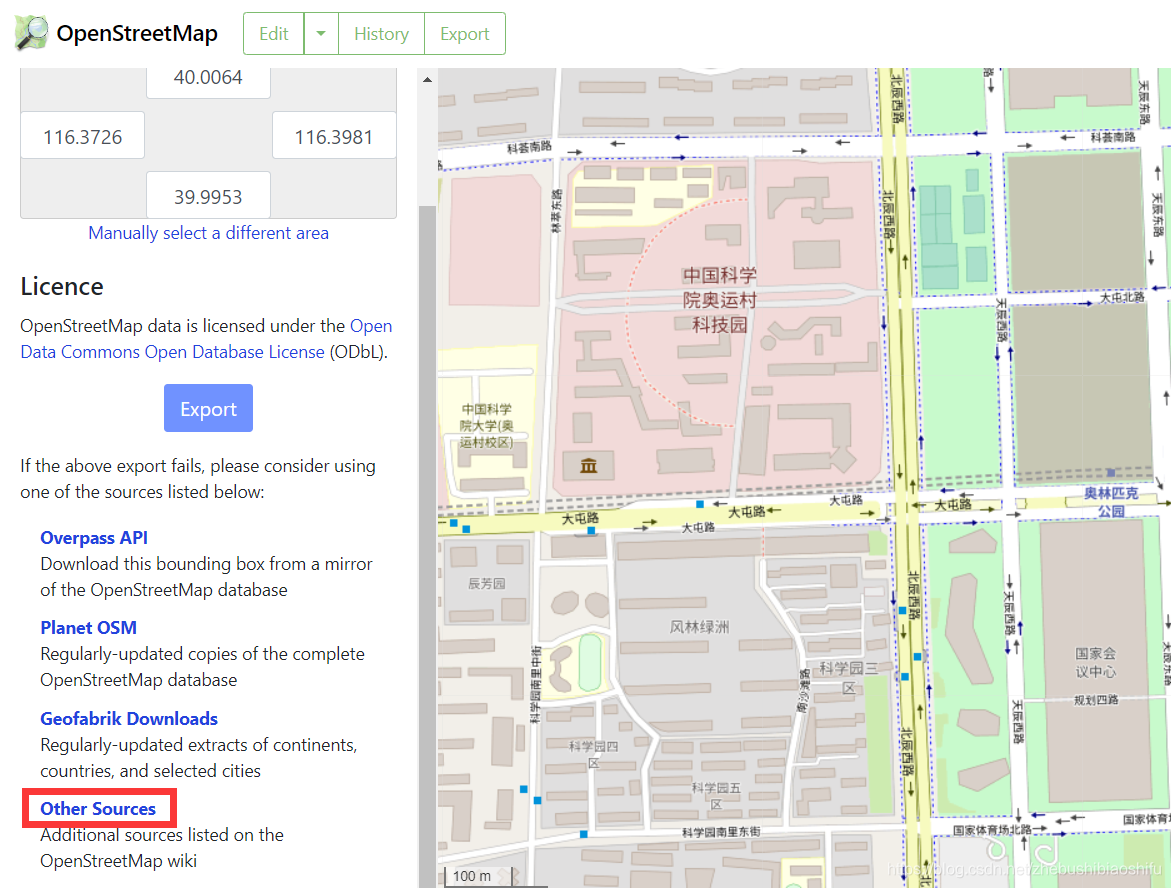1171x888 pixels.
Task: Click the OpenStreetMap logo icon
Action: click(x=32, y=32)
